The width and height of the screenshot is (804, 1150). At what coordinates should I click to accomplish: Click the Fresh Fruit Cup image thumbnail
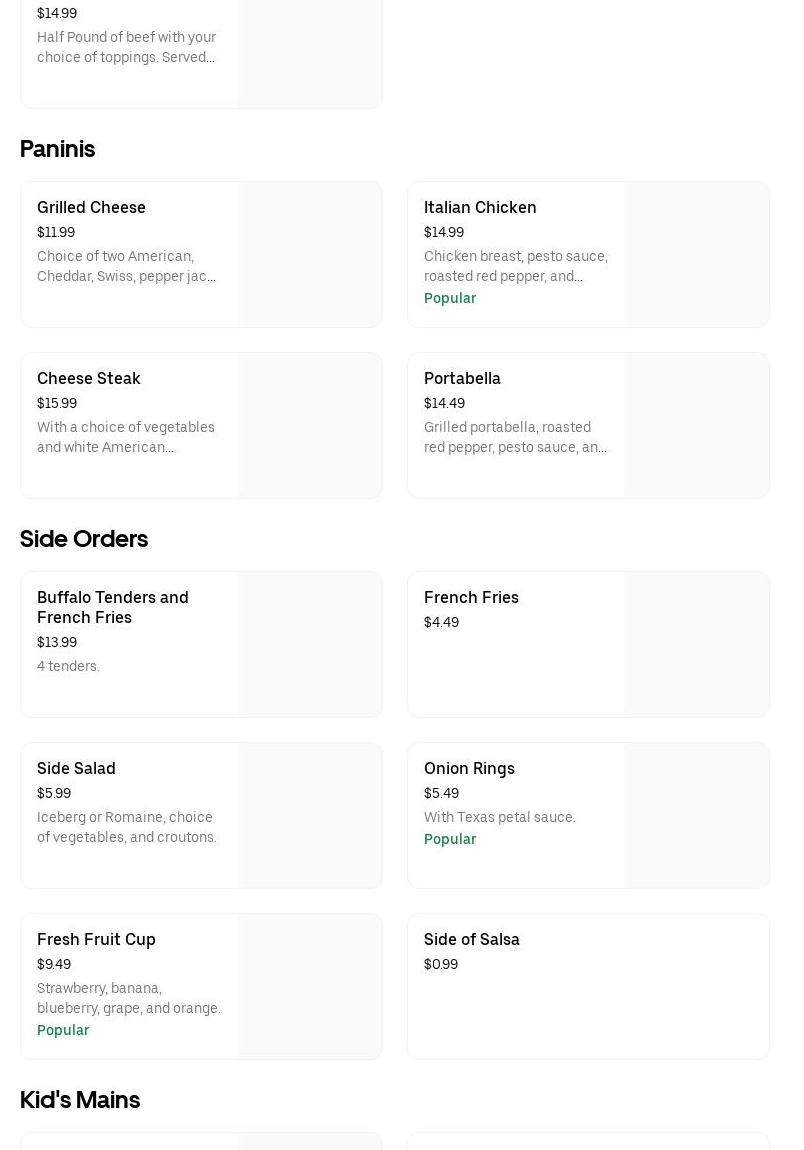[310, 986]
